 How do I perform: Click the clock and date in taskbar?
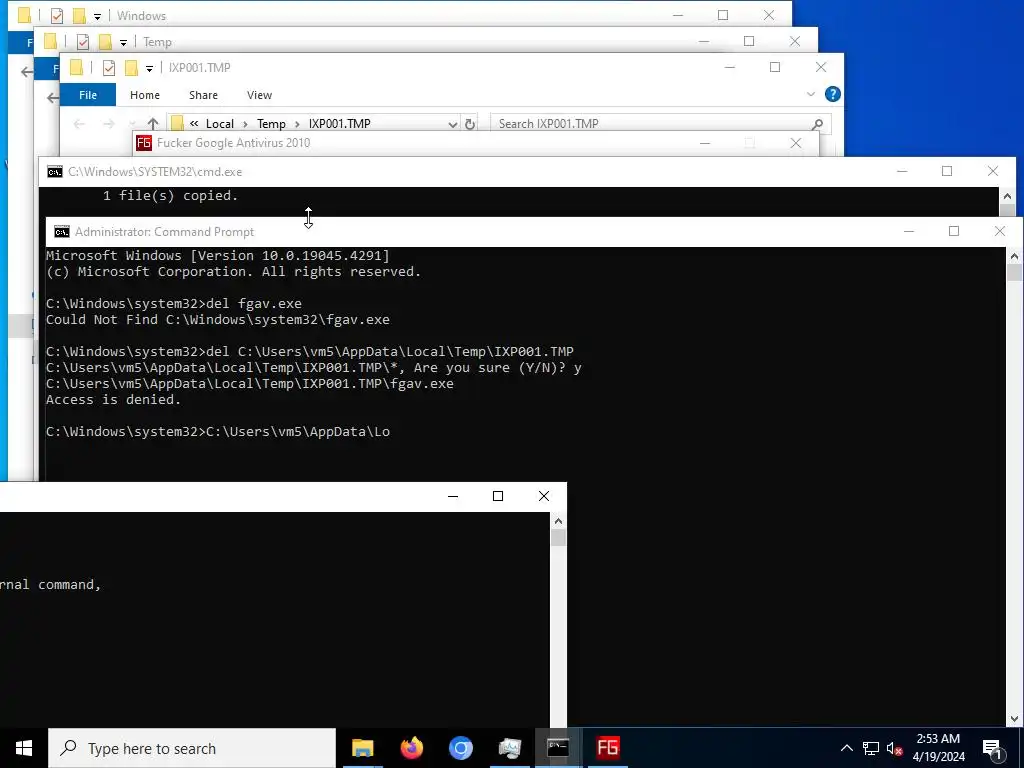coord(938,748)
